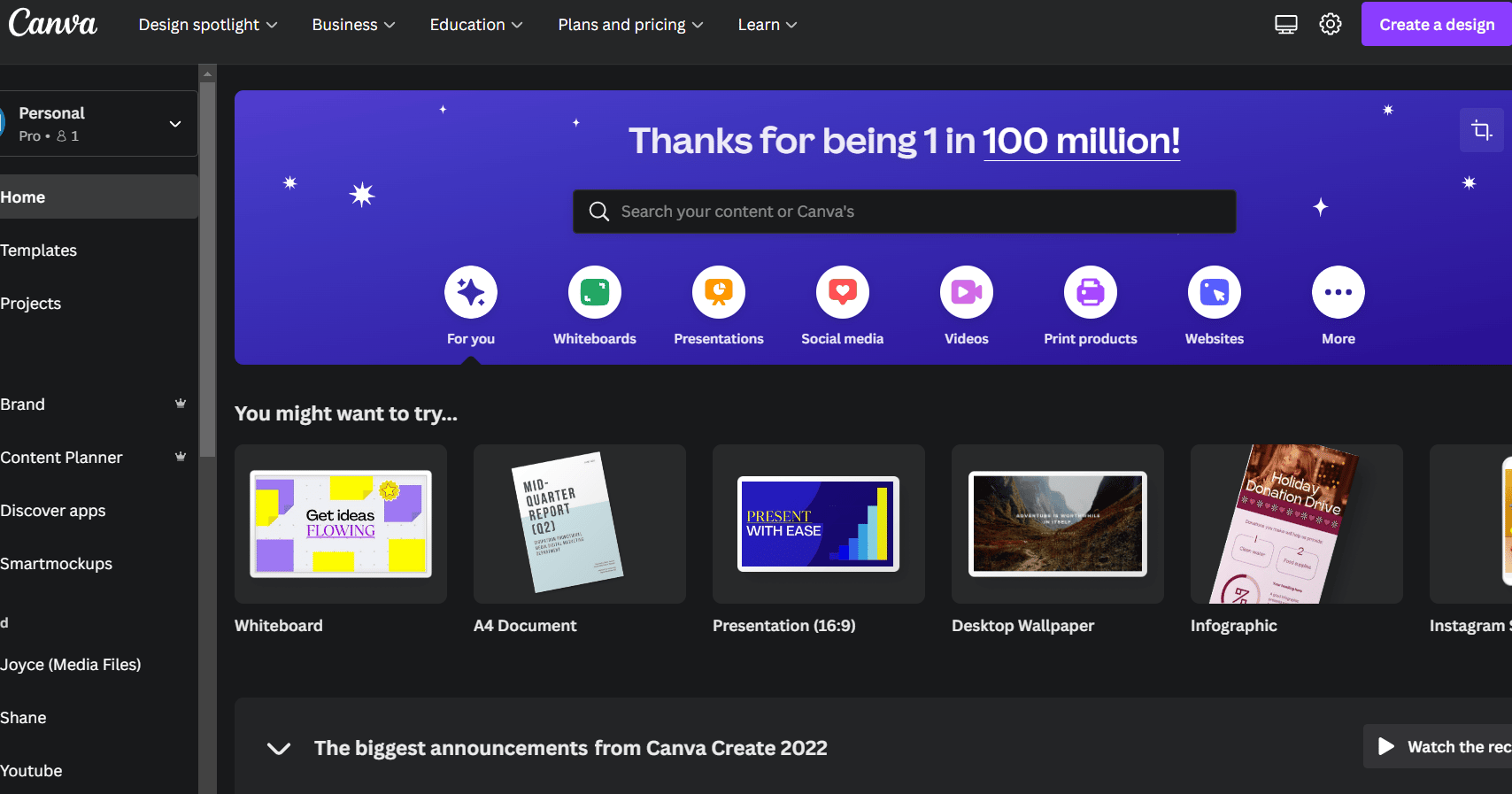The width and height of the screenshot is (1512, 794).
Task: Click the sidebar scroll up arrow
Action: [x=208, y=73]
